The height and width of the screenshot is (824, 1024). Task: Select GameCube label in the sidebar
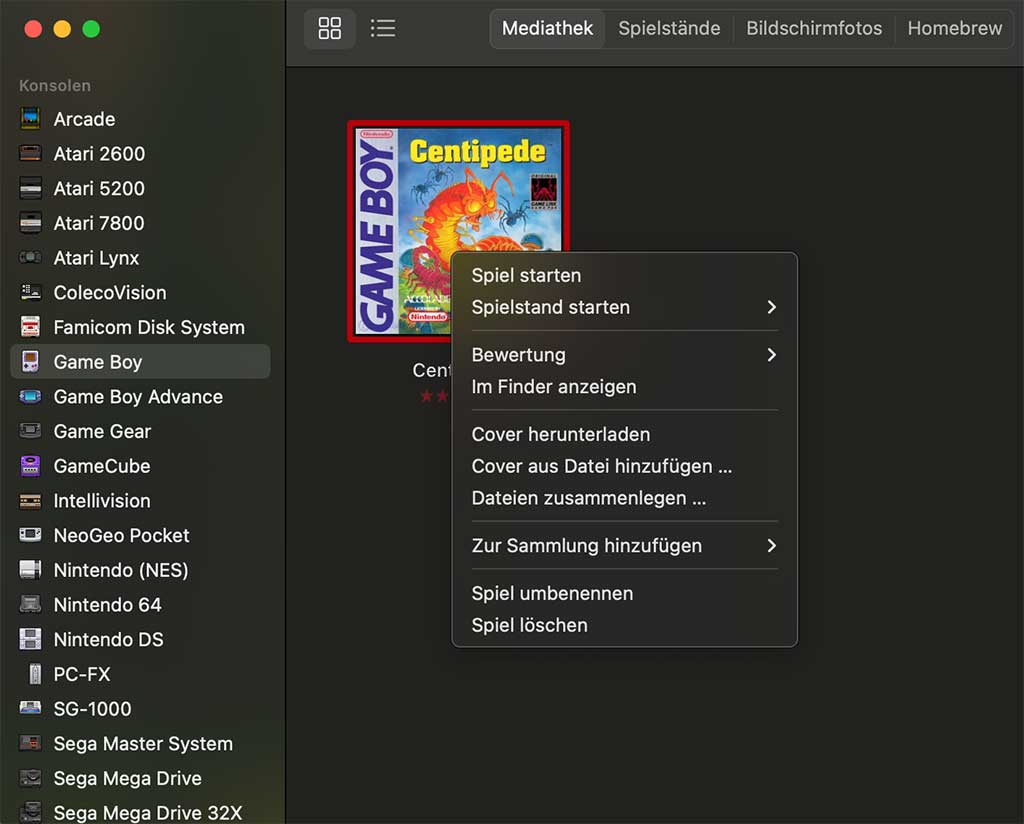coord(102,466)
